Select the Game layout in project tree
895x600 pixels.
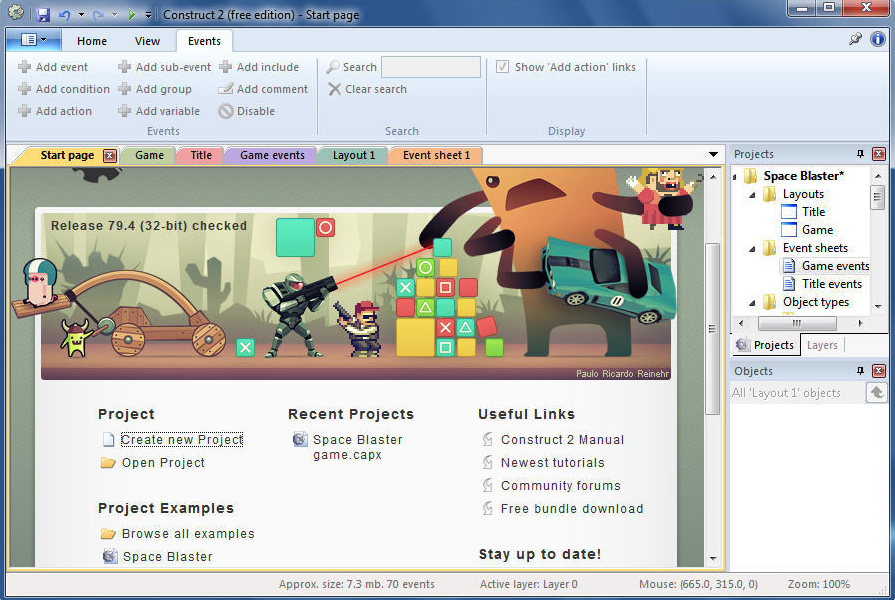[x=817, y=230]
